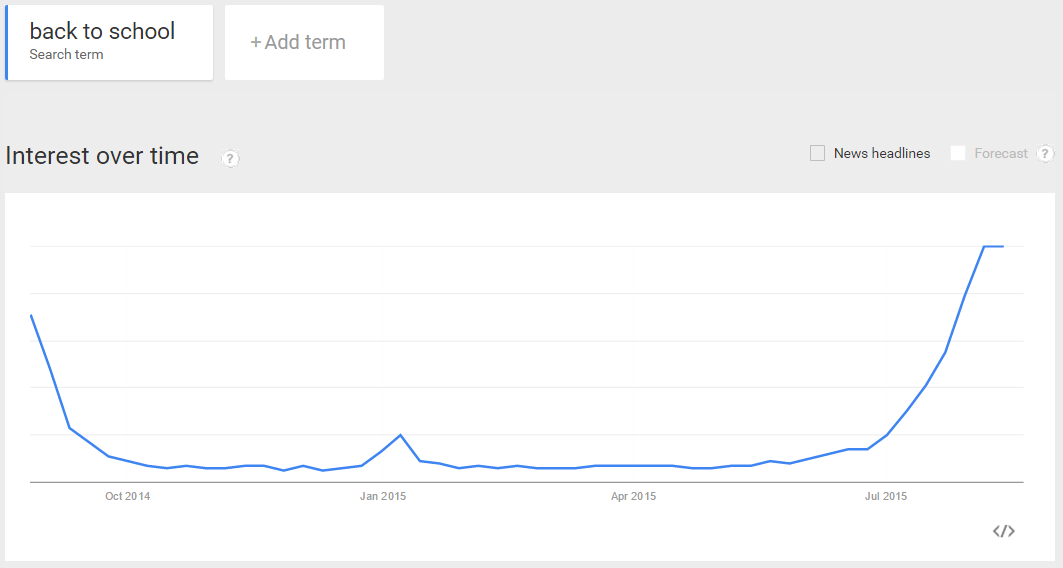Click the embed code icon below the chart
Image resolution: width=1063 pixels, height=568 pixels.
click(1003, 531)
